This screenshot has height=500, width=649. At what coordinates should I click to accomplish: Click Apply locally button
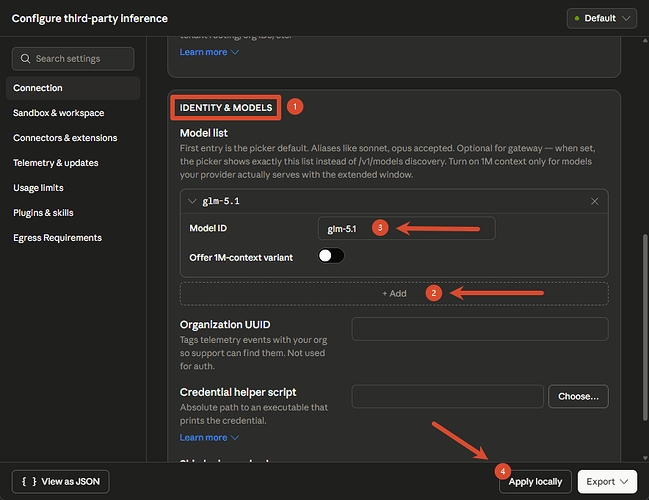tap(535, 481)
